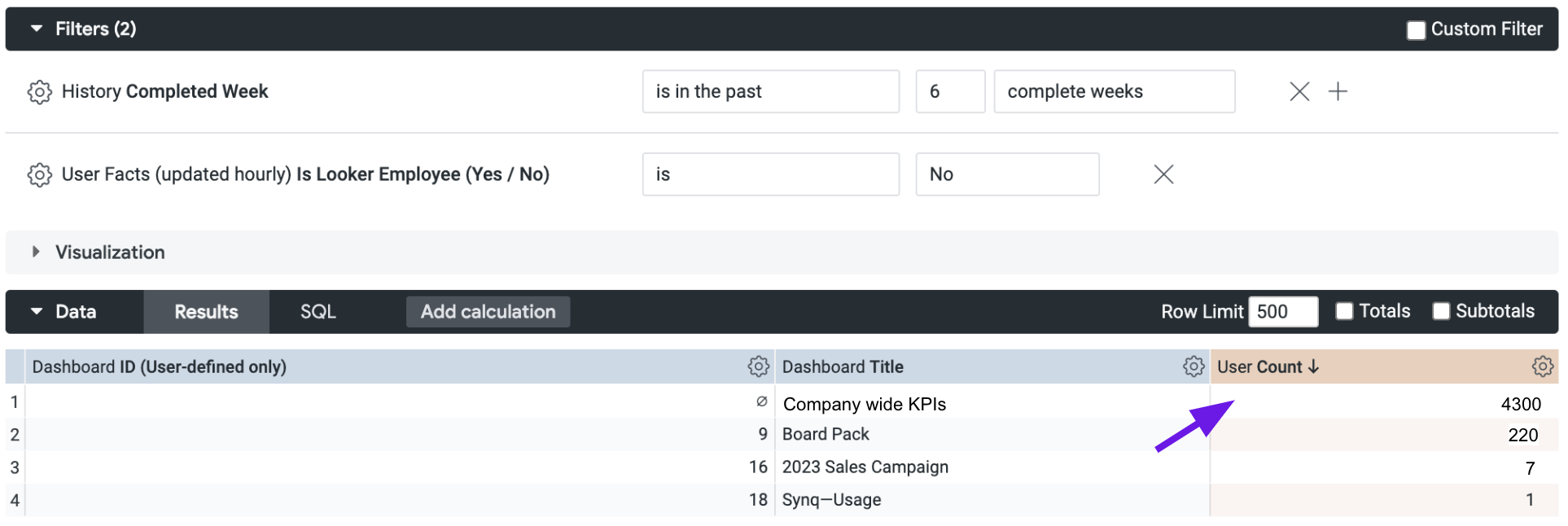Image resolution: width=1568 pixels, height=526 pixels.
Task: Click the null dashboard ID cell in row 1
Action: coord(761,401)
